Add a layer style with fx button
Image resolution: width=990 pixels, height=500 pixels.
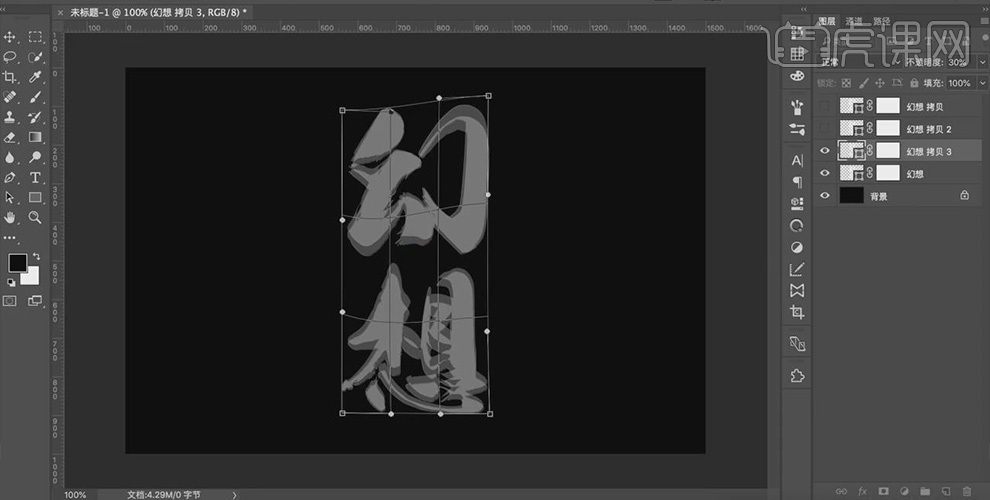[862, 491]
